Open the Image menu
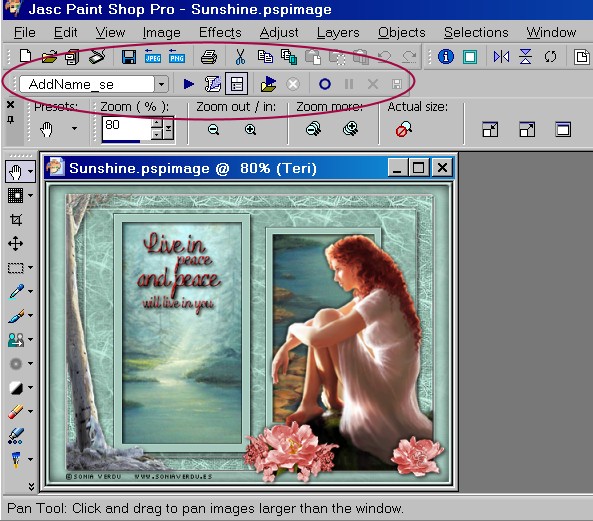The image size is (593, 521). coord(161,33)
